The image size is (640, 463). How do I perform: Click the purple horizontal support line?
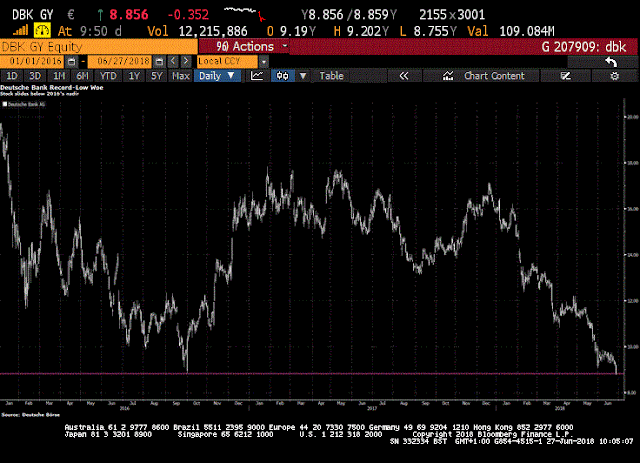(312, 373)
